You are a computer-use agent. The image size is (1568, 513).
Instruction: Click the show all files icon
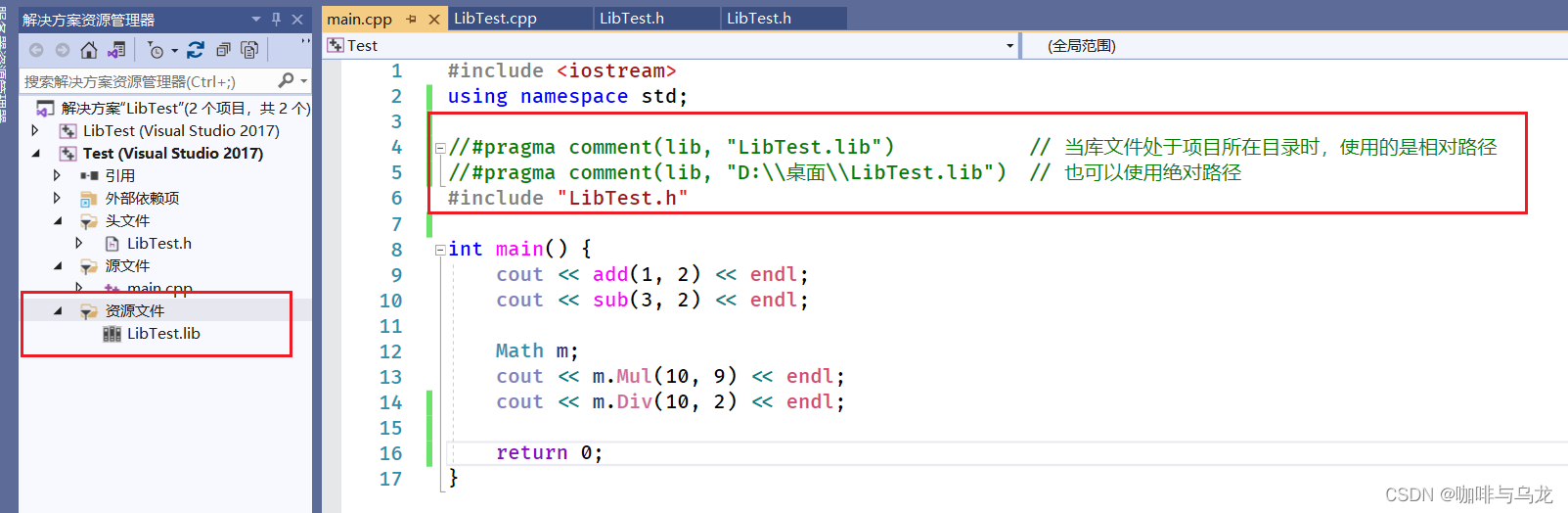coord(249,50)
